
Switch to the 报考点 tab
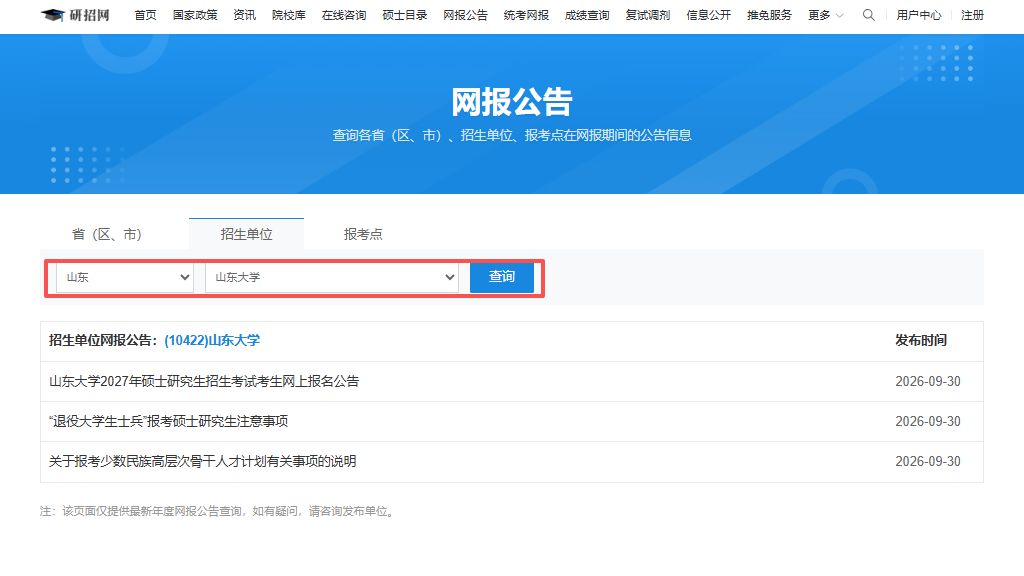[363, 234]
